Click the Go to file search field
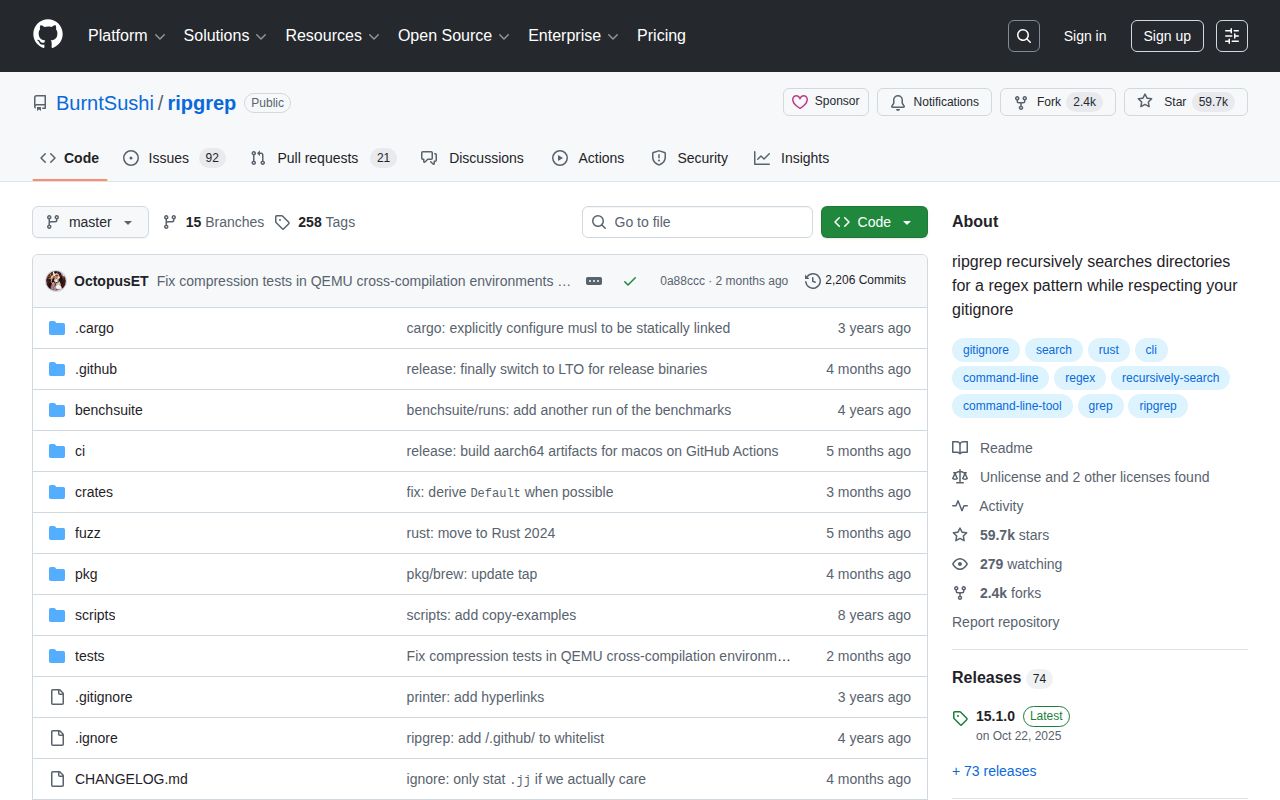1280x800 pixels. 697,222
